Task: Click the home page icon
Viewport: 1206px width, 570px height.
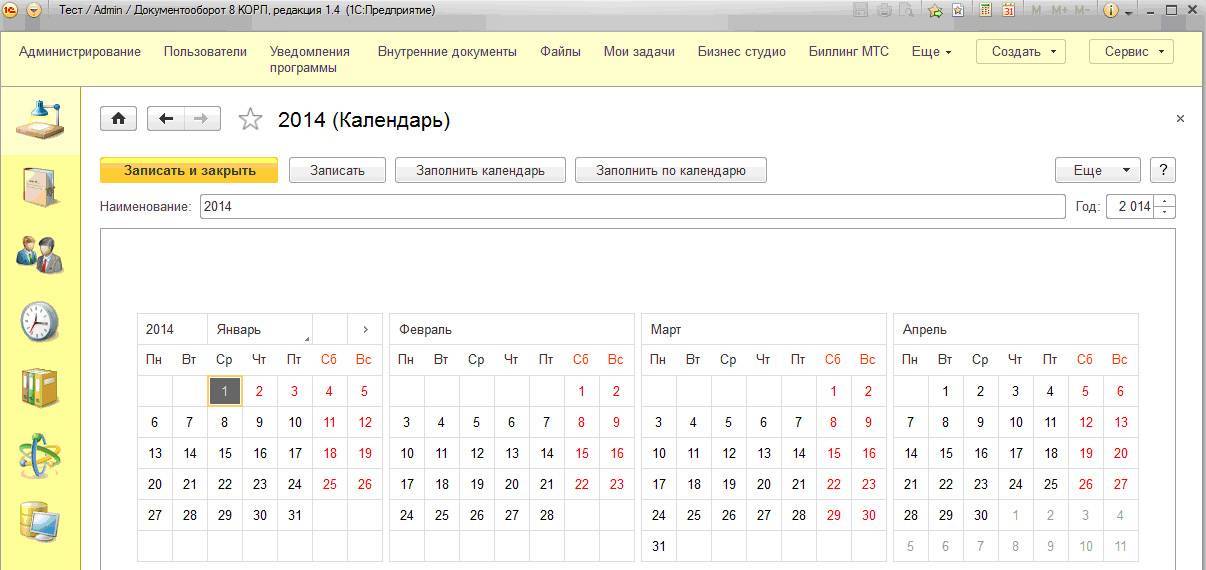Action: tap(118, 119)
